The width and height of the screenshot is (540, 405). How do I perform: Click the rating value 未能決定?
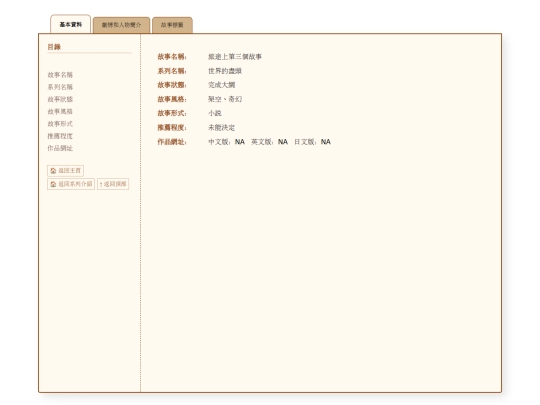[221, 127]
